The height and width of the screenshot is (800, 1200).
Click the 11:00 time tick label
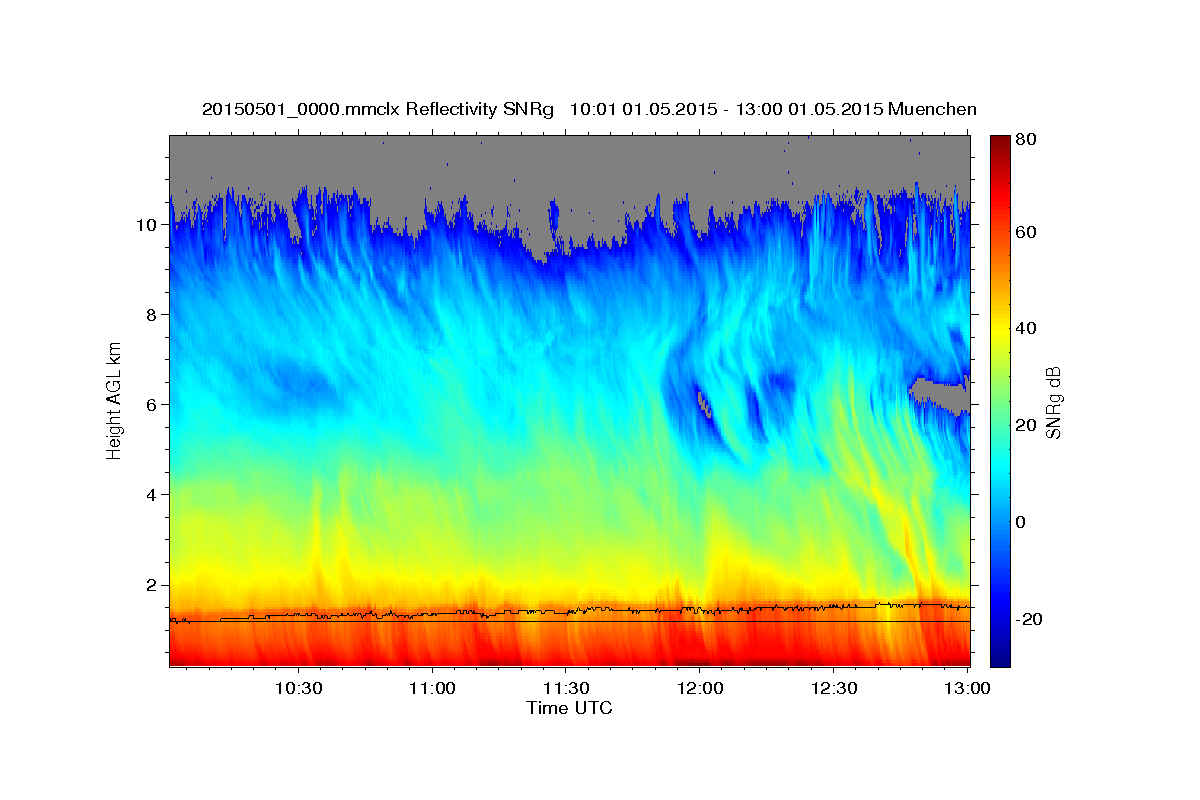432,688
